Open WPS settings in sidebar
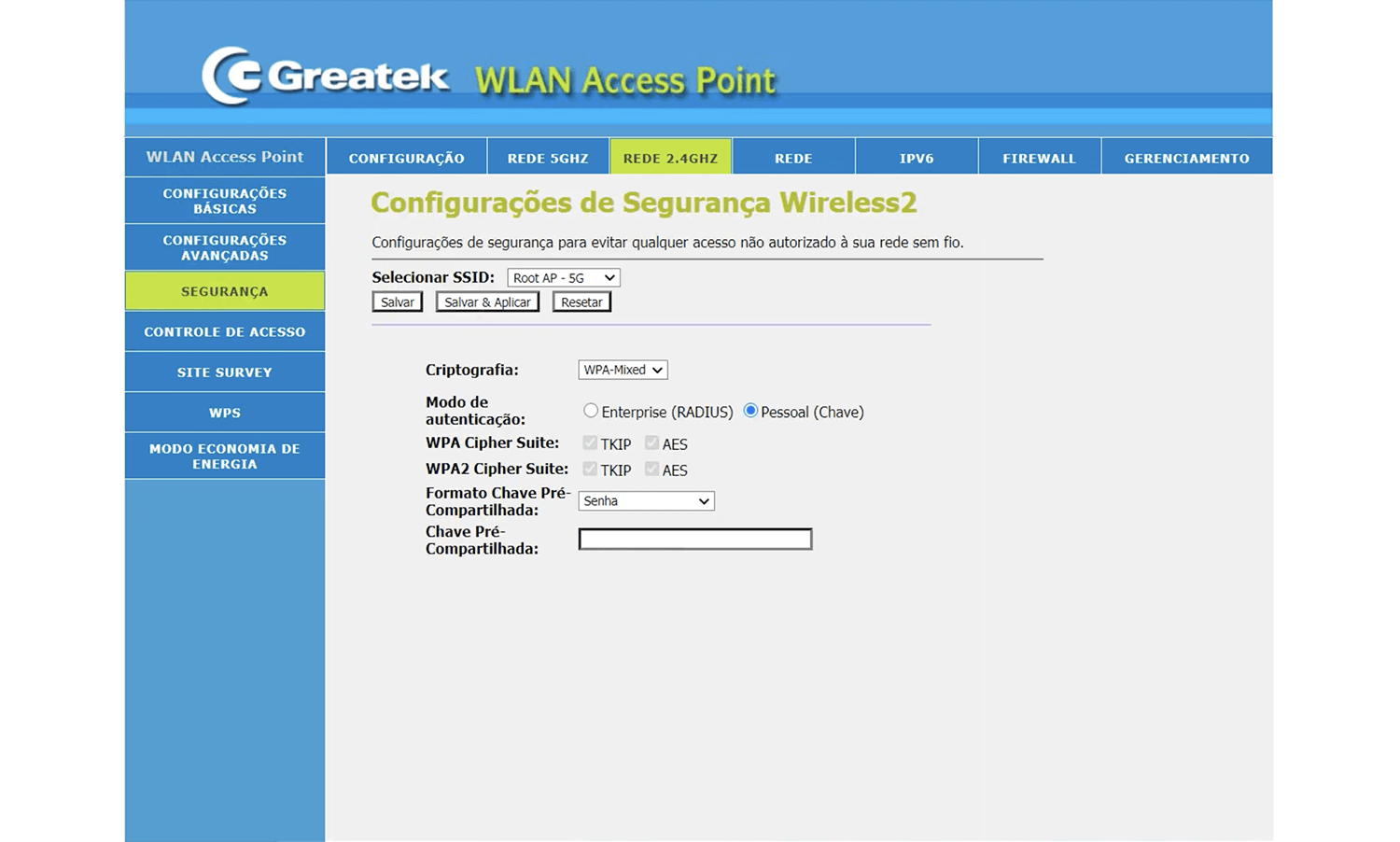The width and height of the screenshot is (1400, 842). (225, 413)
